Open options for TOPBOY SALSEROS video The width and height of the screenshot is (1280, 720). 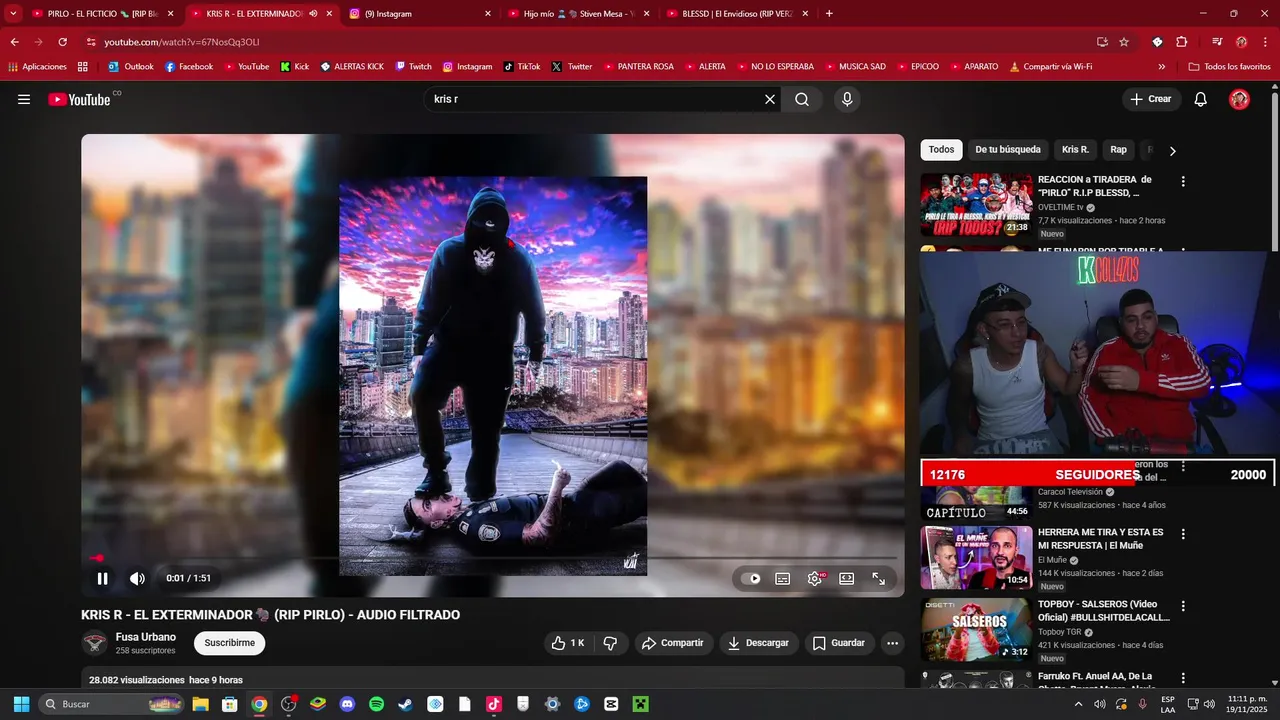[x=1183, y=606]
